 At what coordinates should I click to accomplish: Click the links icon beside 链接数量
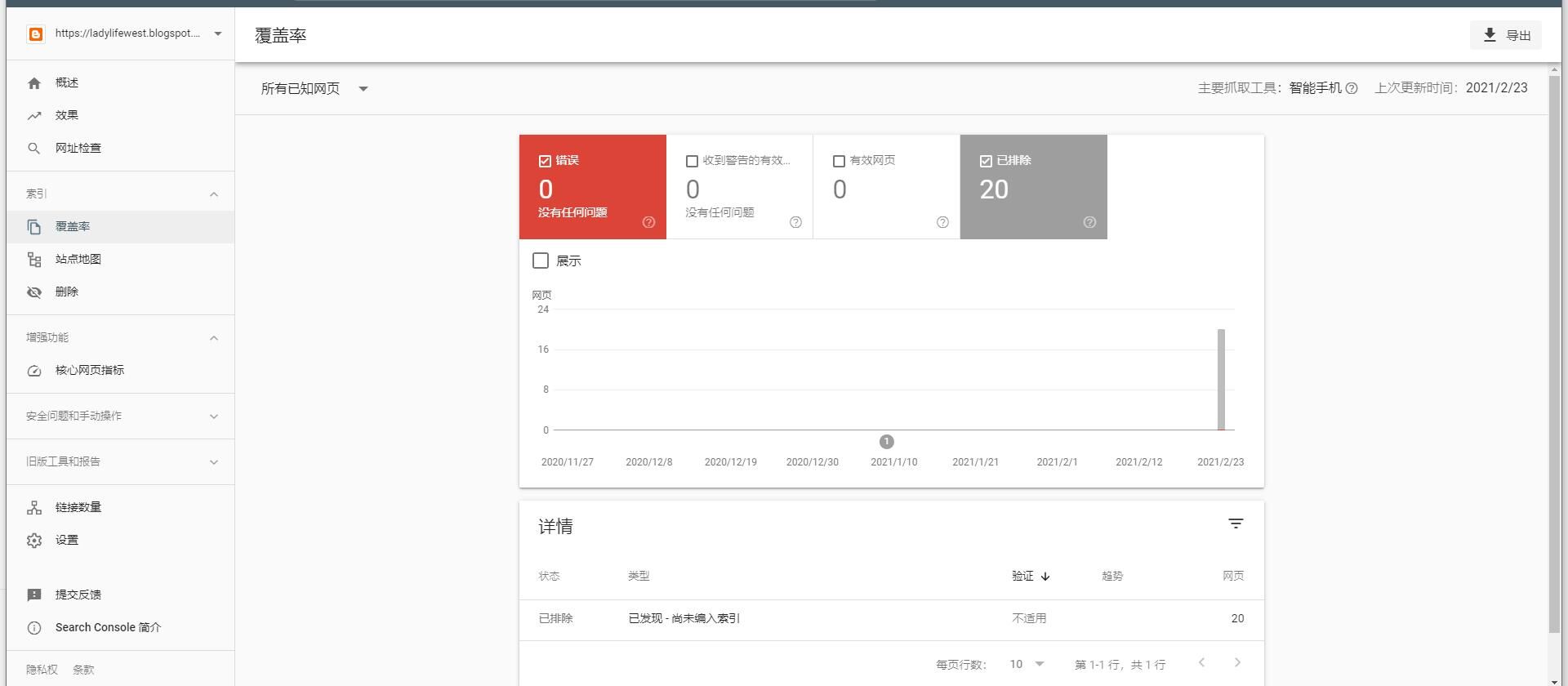[34, 507]
